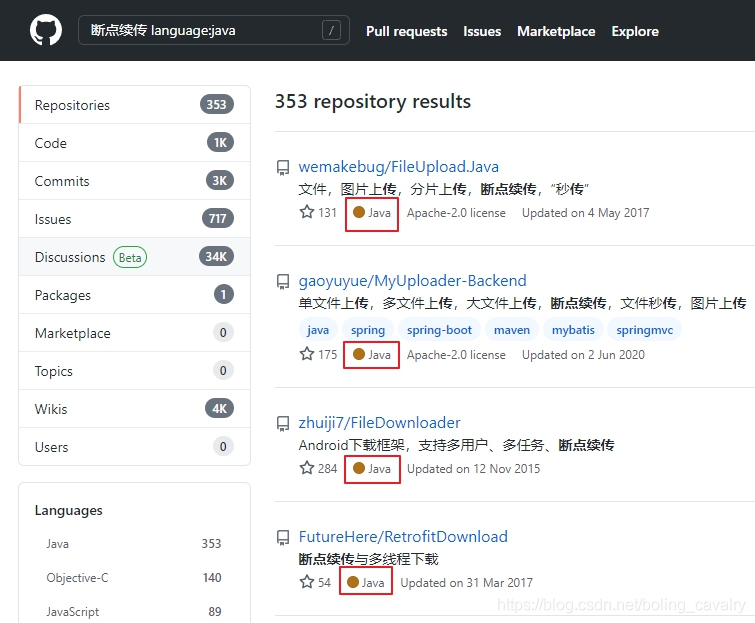The width and height of the screenshot is (755, 623).
Task: Click the repository icon beside FutureHere/RetrofitDownload
Action: (283, 538)
